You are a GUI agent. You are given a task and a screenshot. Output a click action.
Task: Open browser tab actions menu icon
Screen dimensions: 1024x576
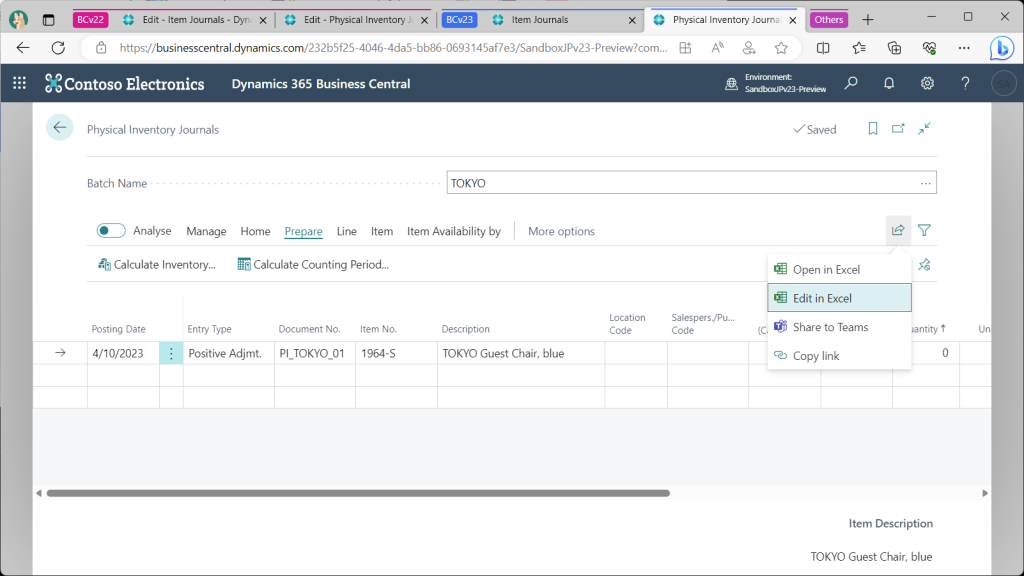point(48,20)
